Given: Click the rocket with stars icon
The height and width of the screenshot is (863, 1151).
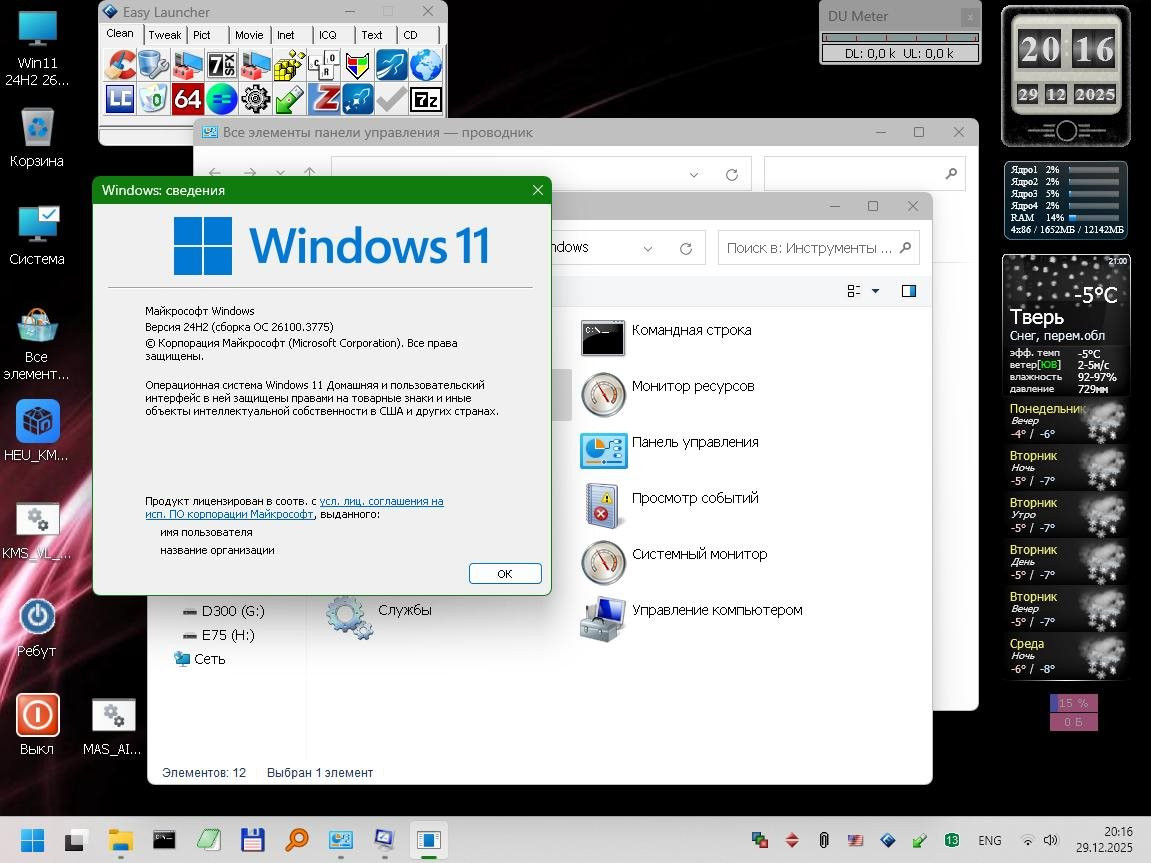Looking at the screenshot, I should [x=357, y=98].
